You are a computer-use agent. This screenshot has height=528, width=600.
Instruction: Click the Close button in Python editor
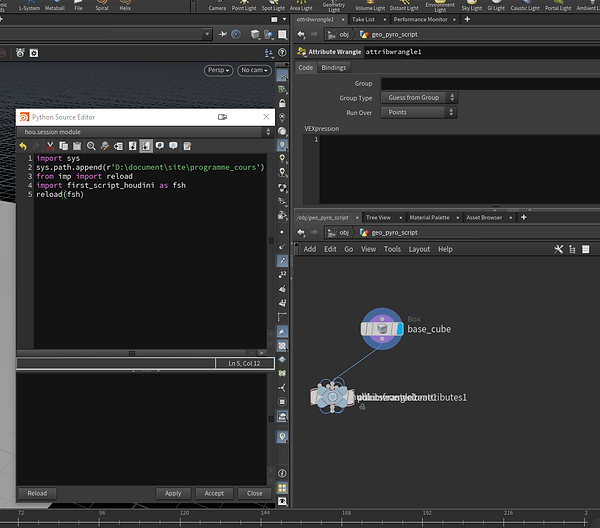pyautogui.click(x=254, y=494)
